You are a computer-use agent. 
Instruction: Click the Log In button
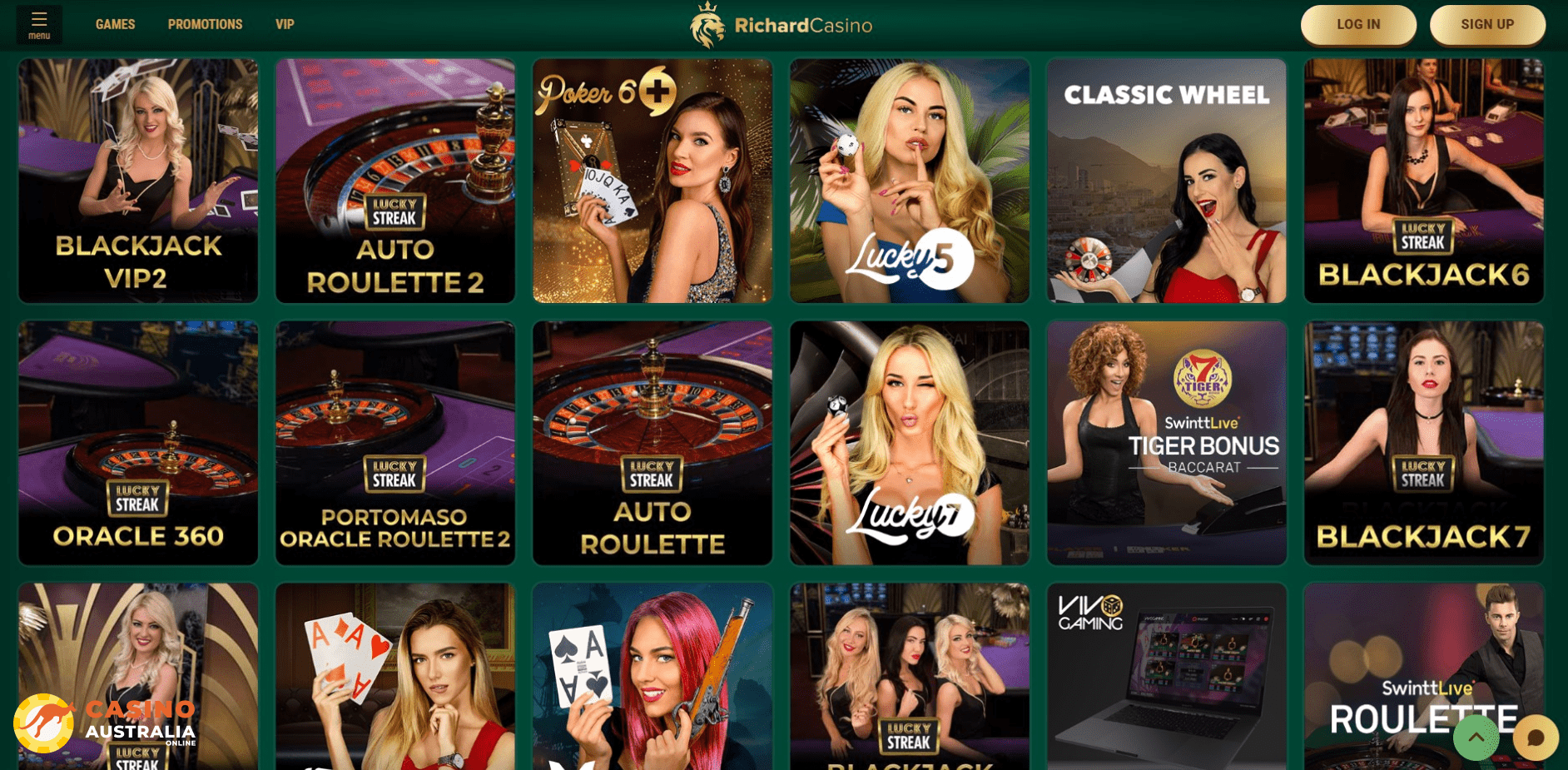pyautogui.click(x=1358, y=25)
